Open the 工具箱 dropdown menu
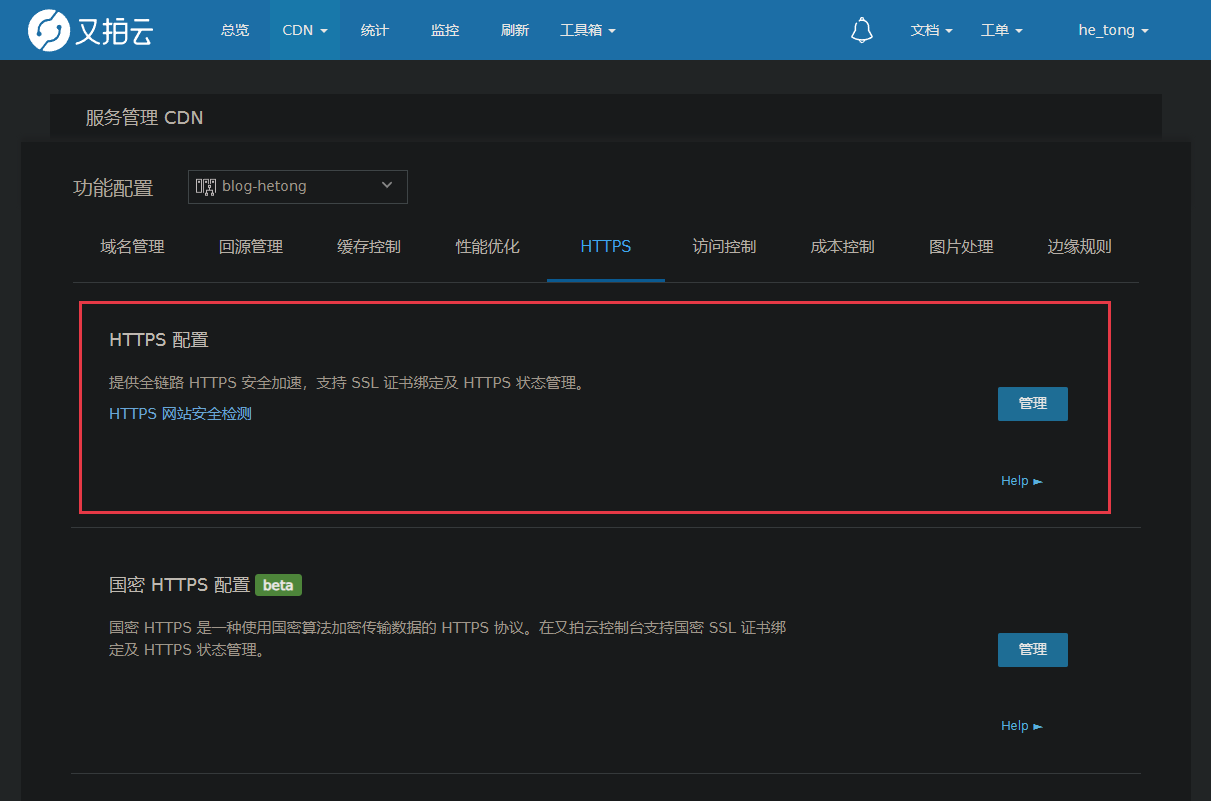The width and height of the screenshot is (1211, 801). (x=588, y=30)
